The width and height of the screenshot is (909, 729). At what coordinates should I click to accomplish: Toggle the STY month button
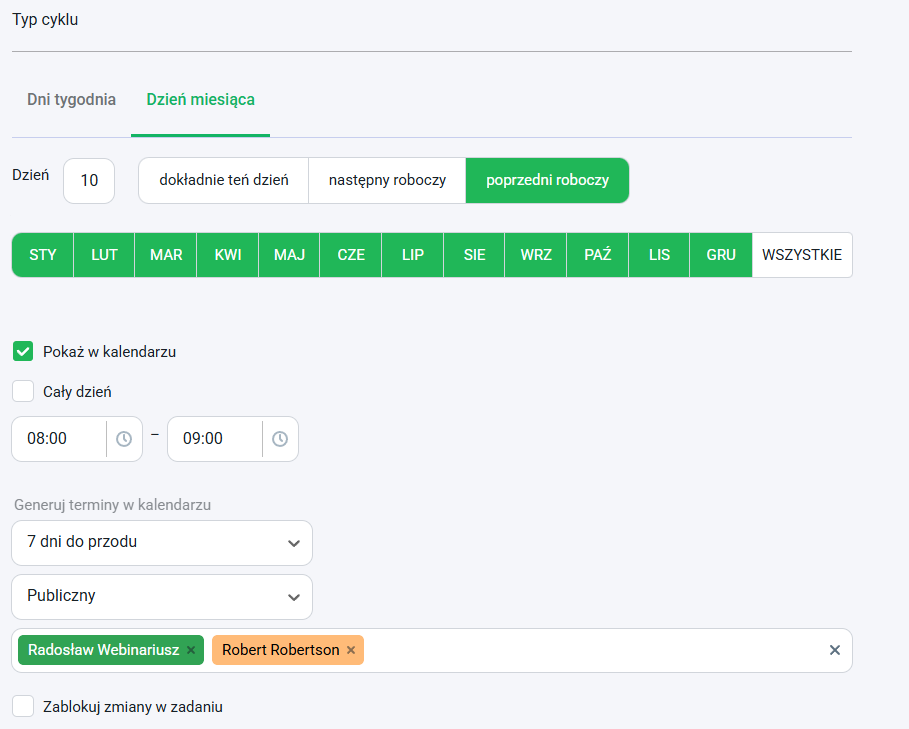click(43, 255)
